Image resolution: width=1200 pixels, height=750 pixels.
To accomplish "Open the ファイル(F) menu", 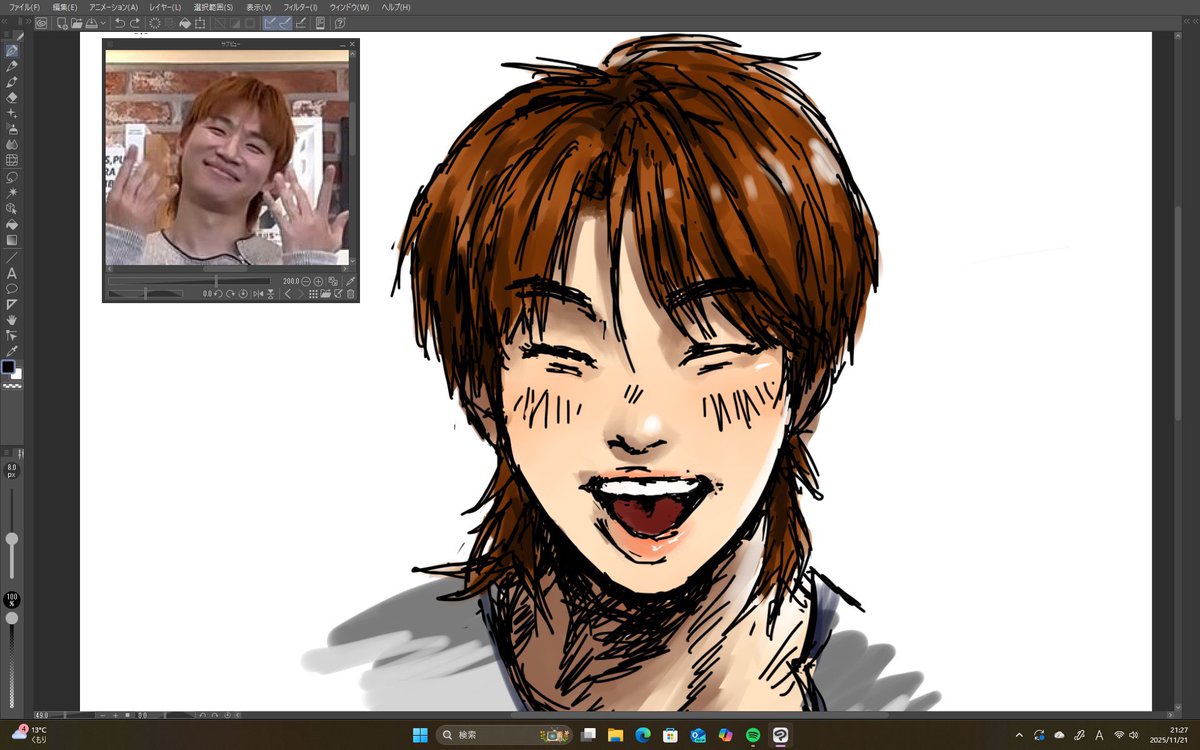I will [24, 7].
